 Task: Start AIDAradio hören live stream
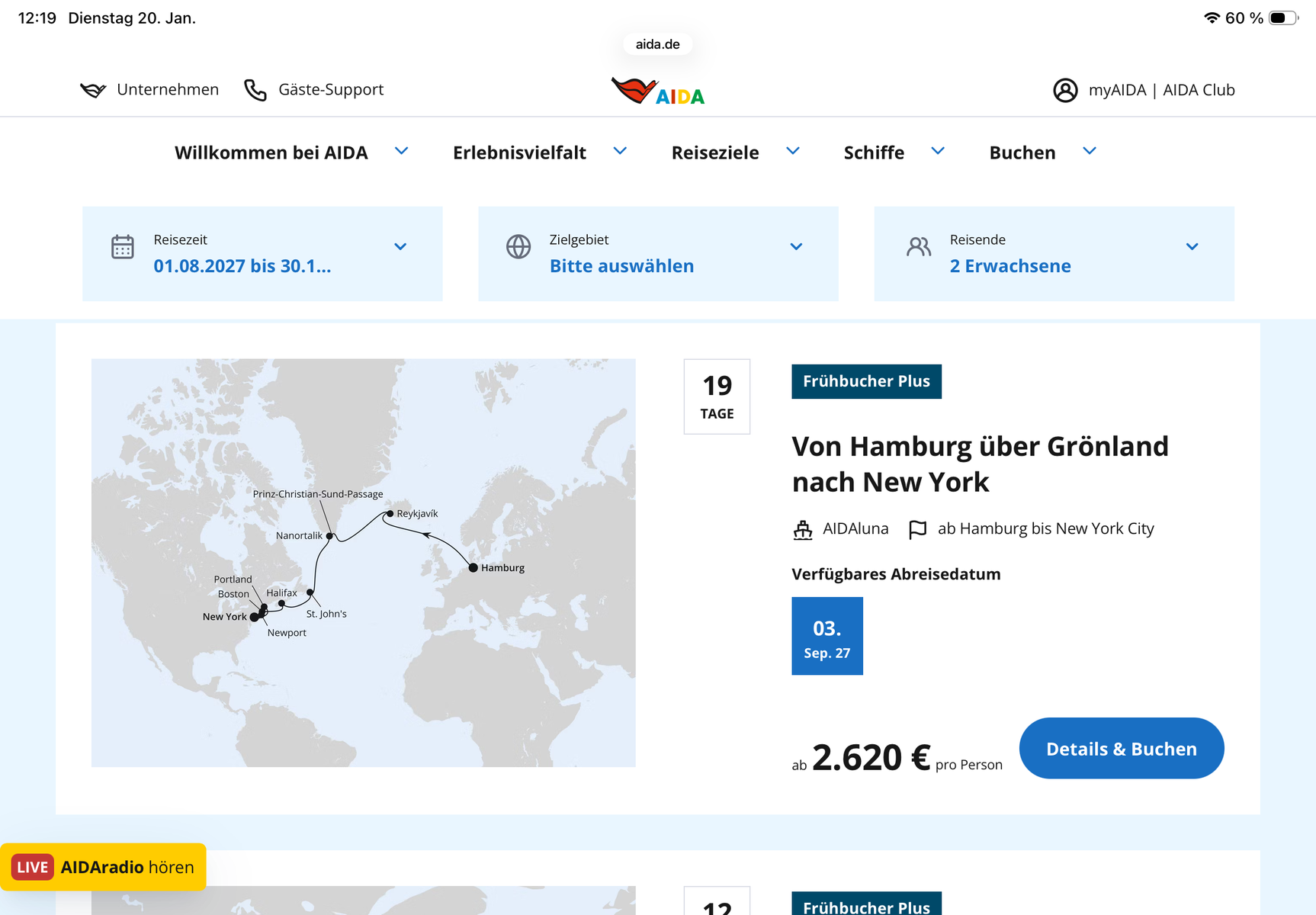click(x=103, y=867)
